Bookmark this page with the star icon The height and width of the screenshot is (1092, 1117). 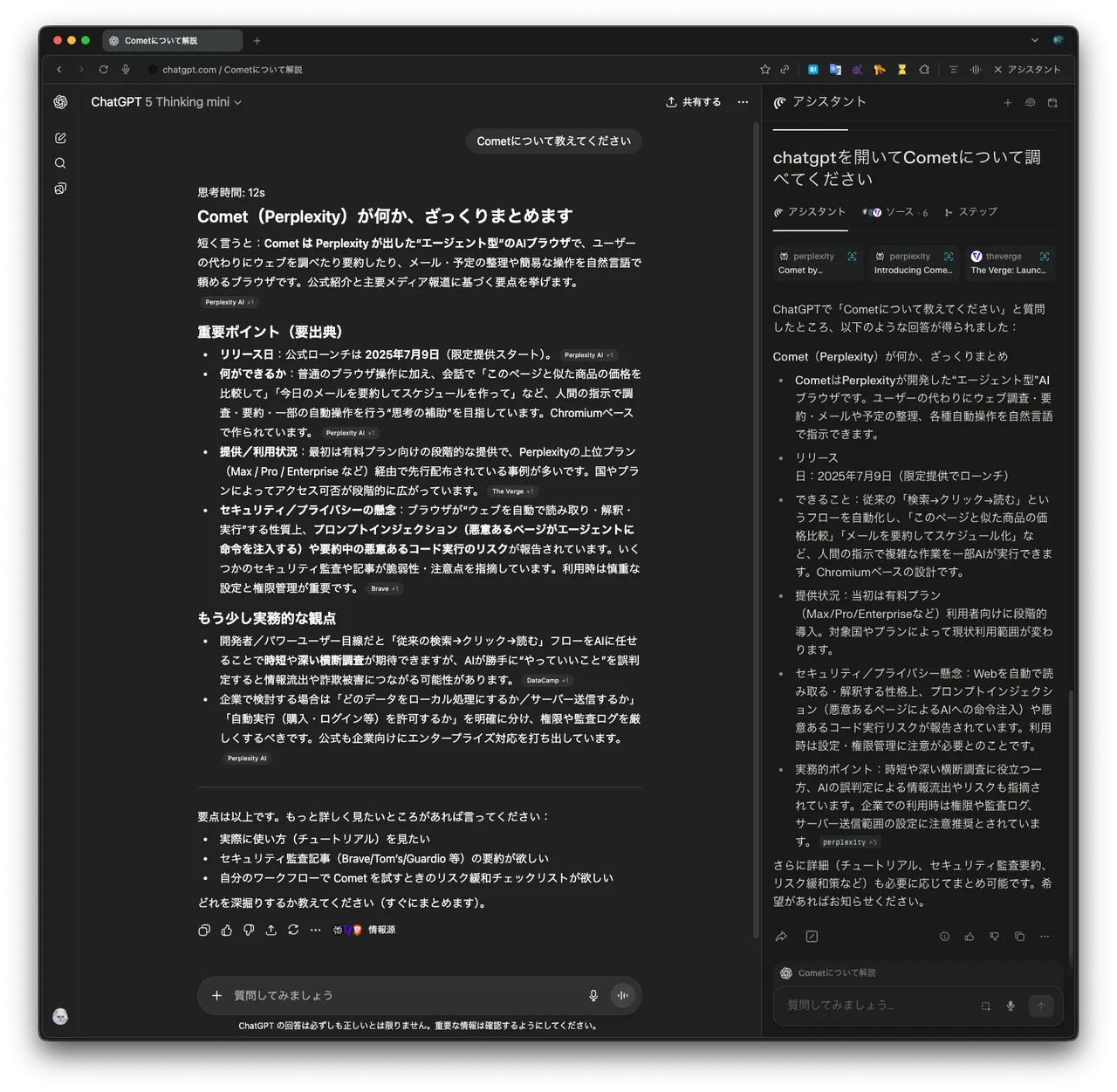point(765,70)
